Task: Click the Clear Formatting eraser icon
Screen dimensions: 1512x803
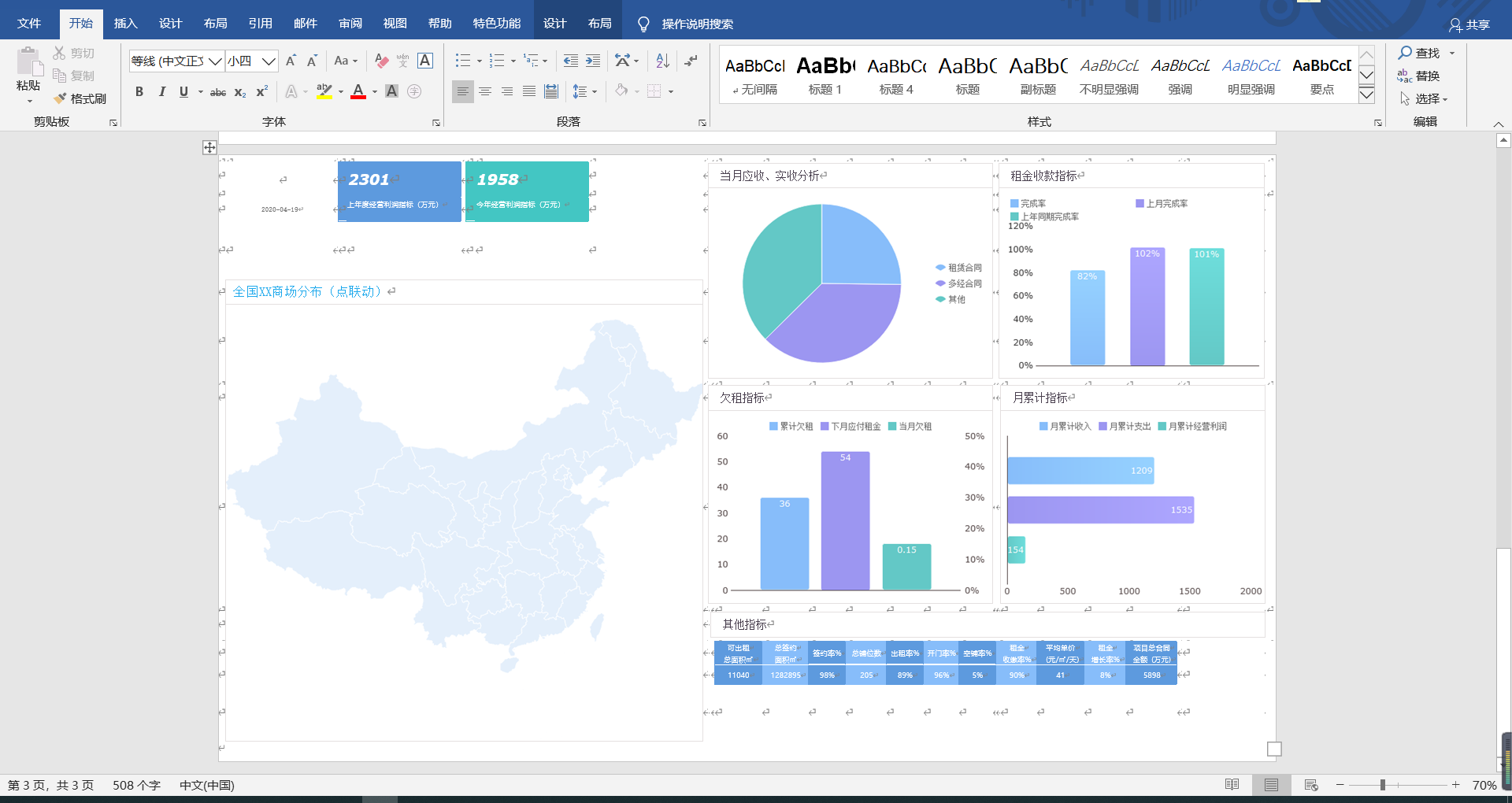Action: click(382, 61)
